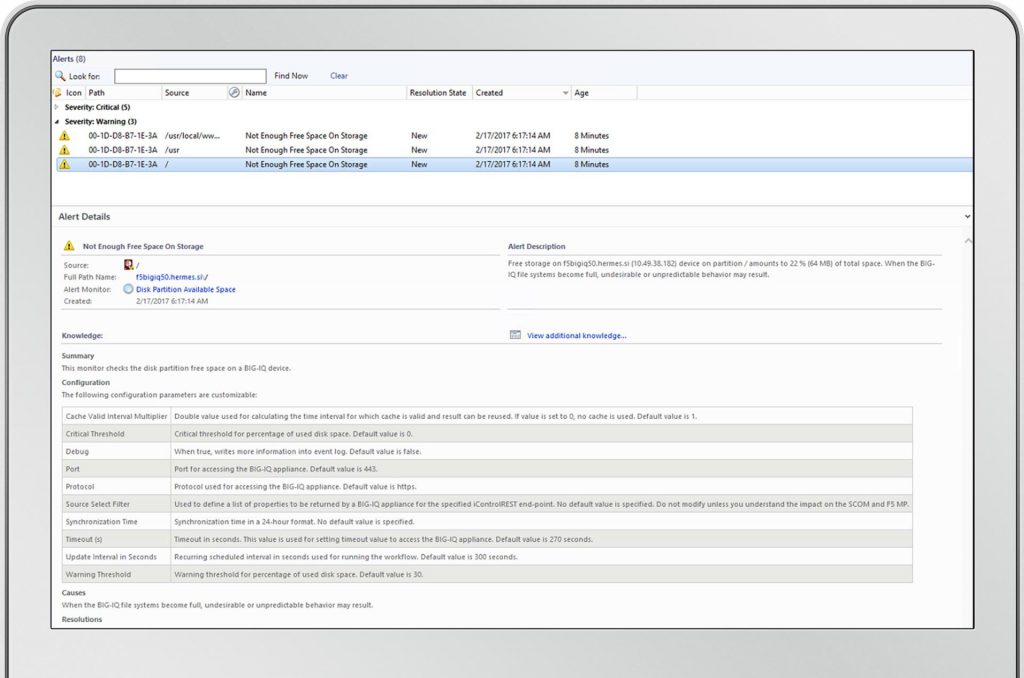Viewport: 1024px width, 678px height.
Task: Open the f5bigiq50.hermes.si:/ full path link
Action: pyautogui.click(x=172, y=277)
